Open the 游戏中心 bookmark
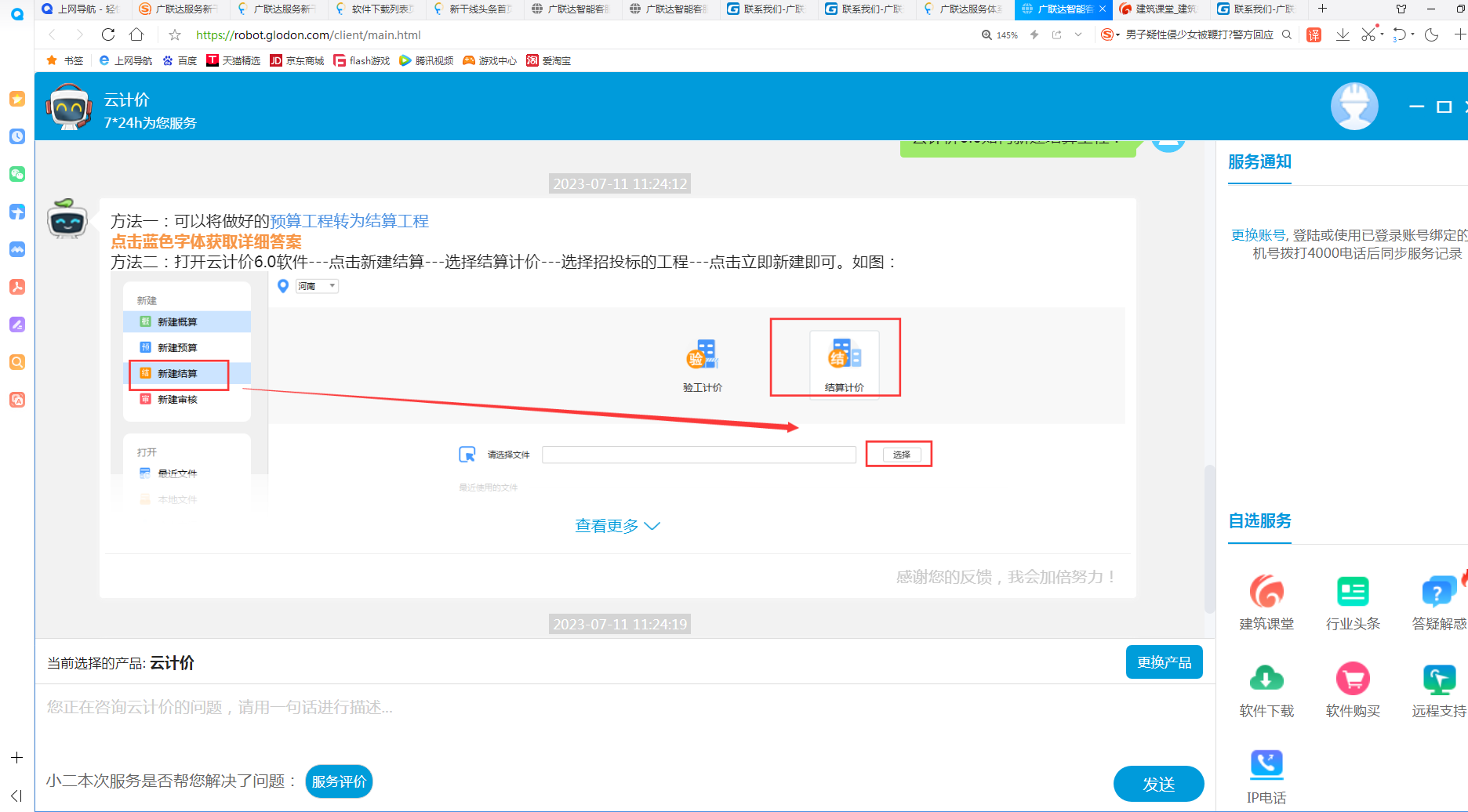The height and width of the screenshot is (812, 1468). pyautogui.click(x=490, y=60)
